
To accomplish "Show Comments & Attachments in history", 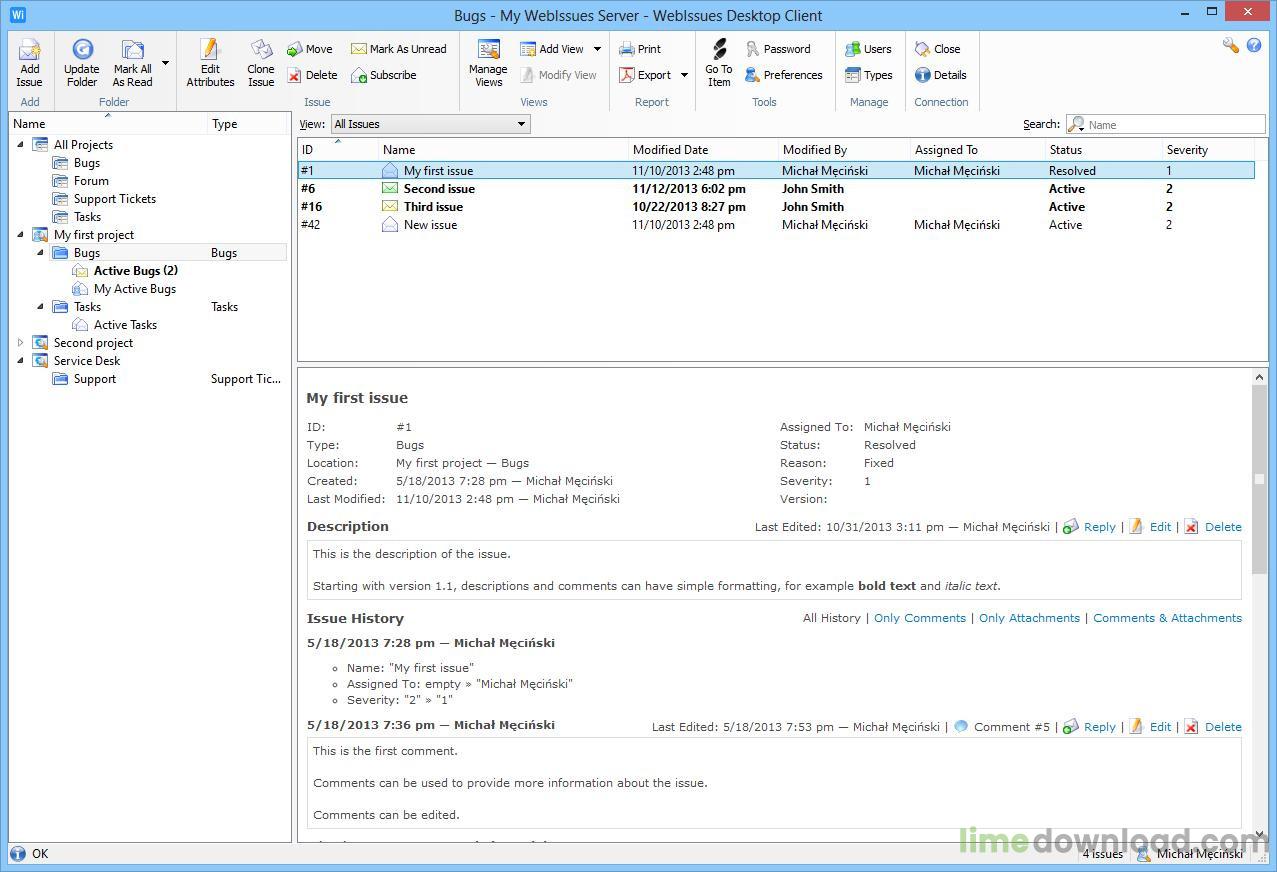I will (x=1167, y=618).
